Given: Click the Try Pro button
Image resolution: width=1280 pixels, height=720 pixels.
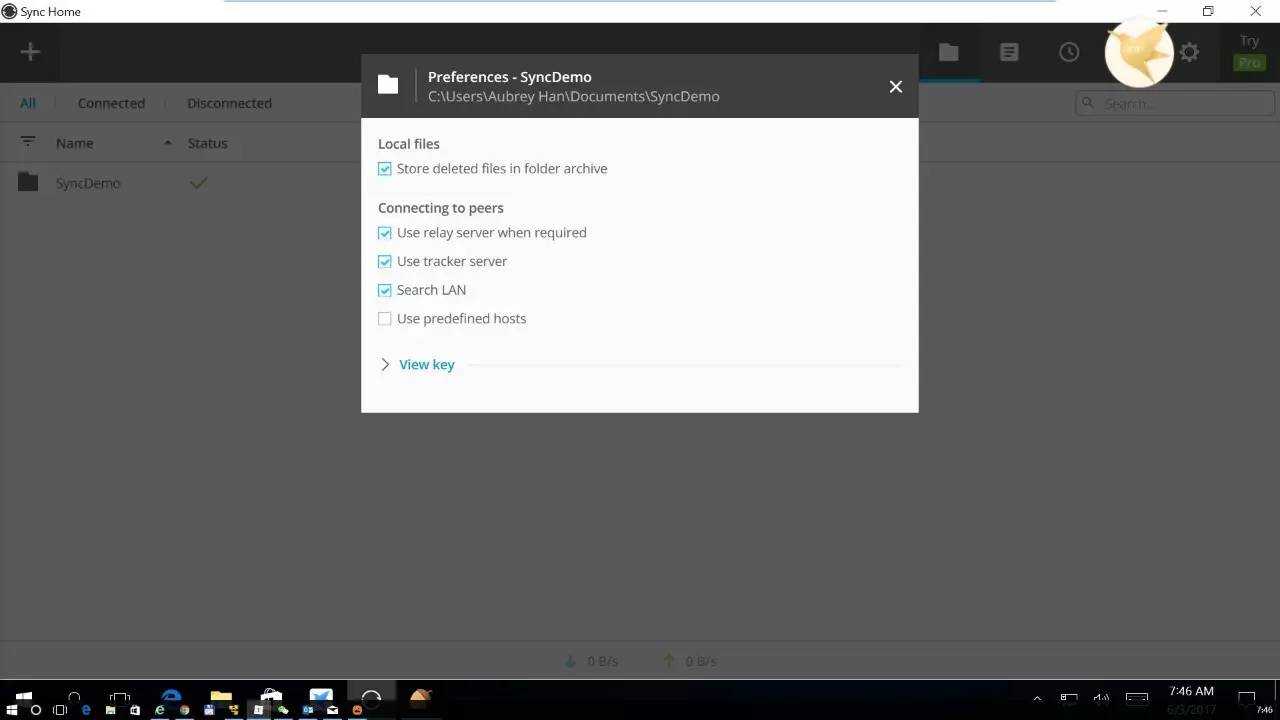Looking at the screenshot, I should tap(1249, 52).
